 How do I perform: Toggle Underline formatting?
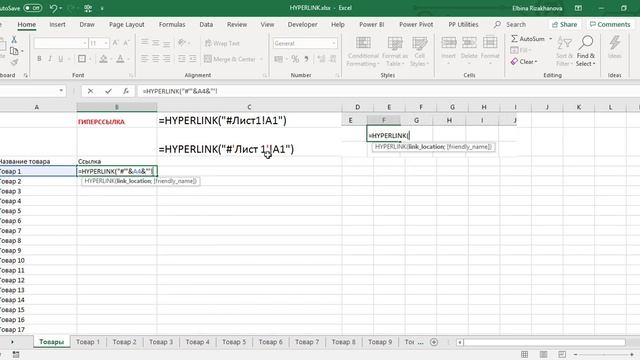[61, 59]
